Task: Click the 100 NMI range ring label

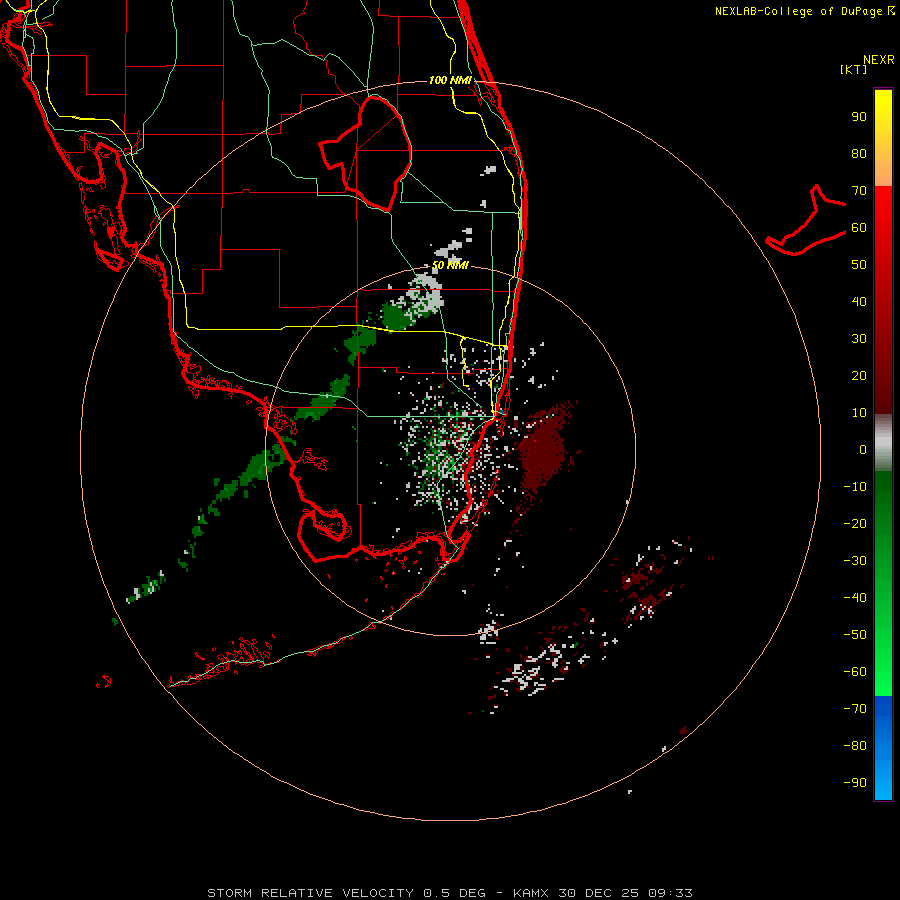Action: click(x=450, y=80)
